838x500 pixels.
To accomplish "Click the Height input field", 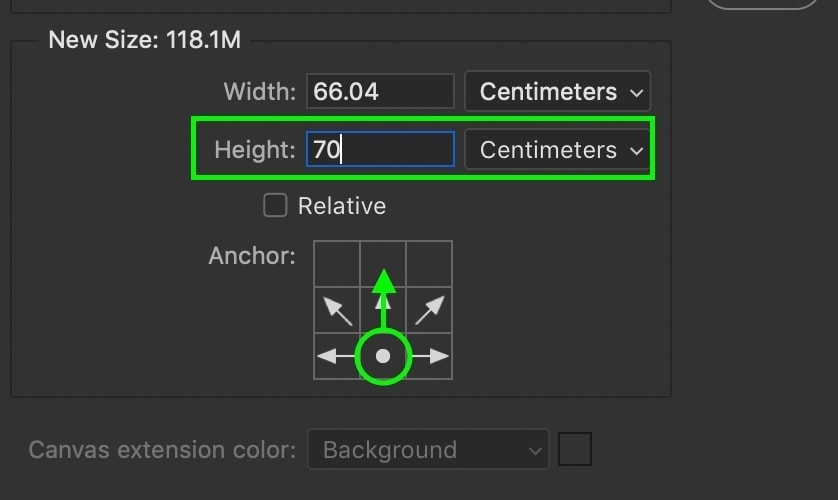I will coord(380,149).
